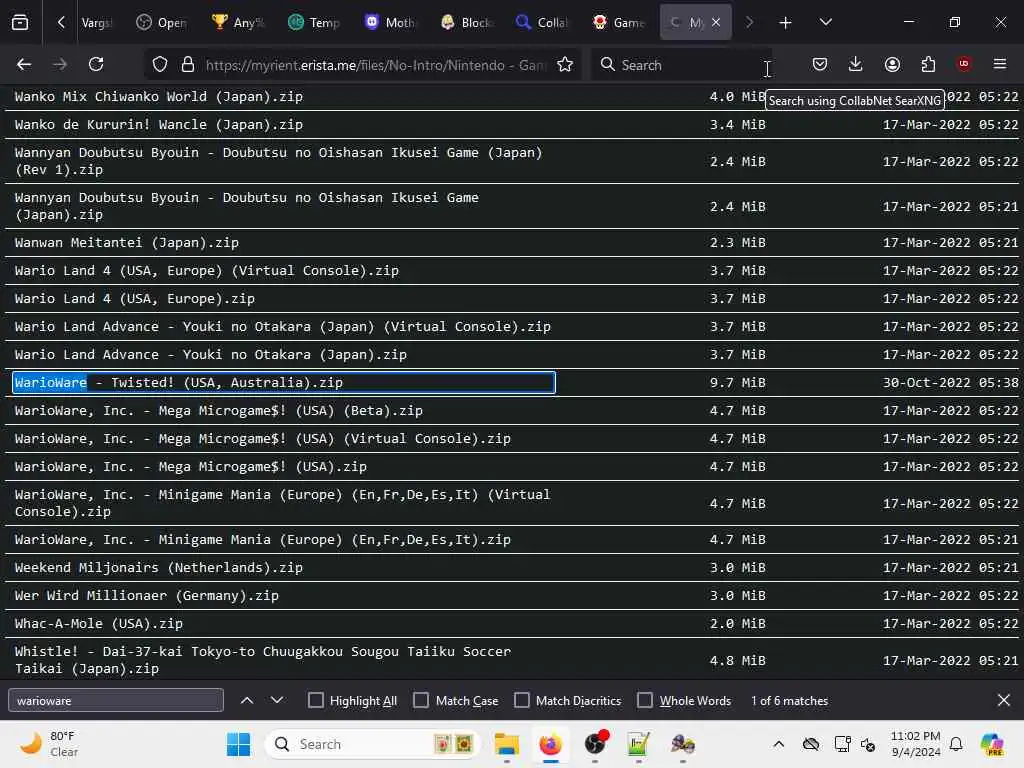The image size is (1024, 768).
Task: Open Wer Wird Millionaer (Germany).zip link
Action: (x=147, y=596)
